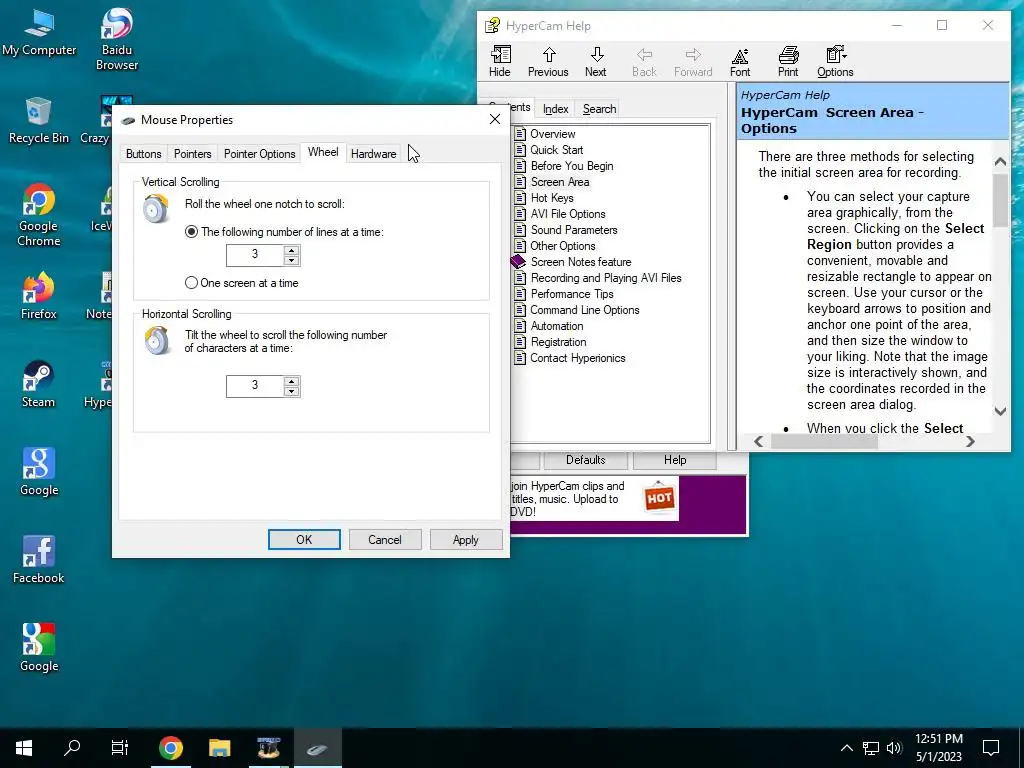Click the Defaults button in HyperCam window

pos(586,460)
